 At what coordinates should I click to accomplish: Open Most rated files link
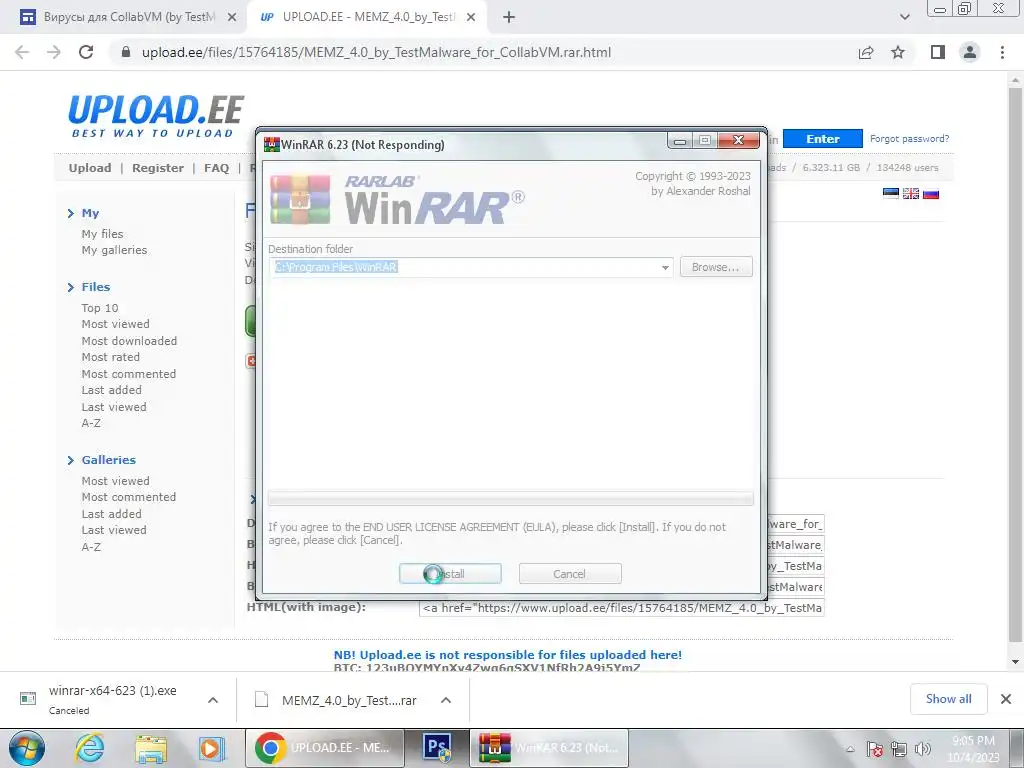click(110, 357)
